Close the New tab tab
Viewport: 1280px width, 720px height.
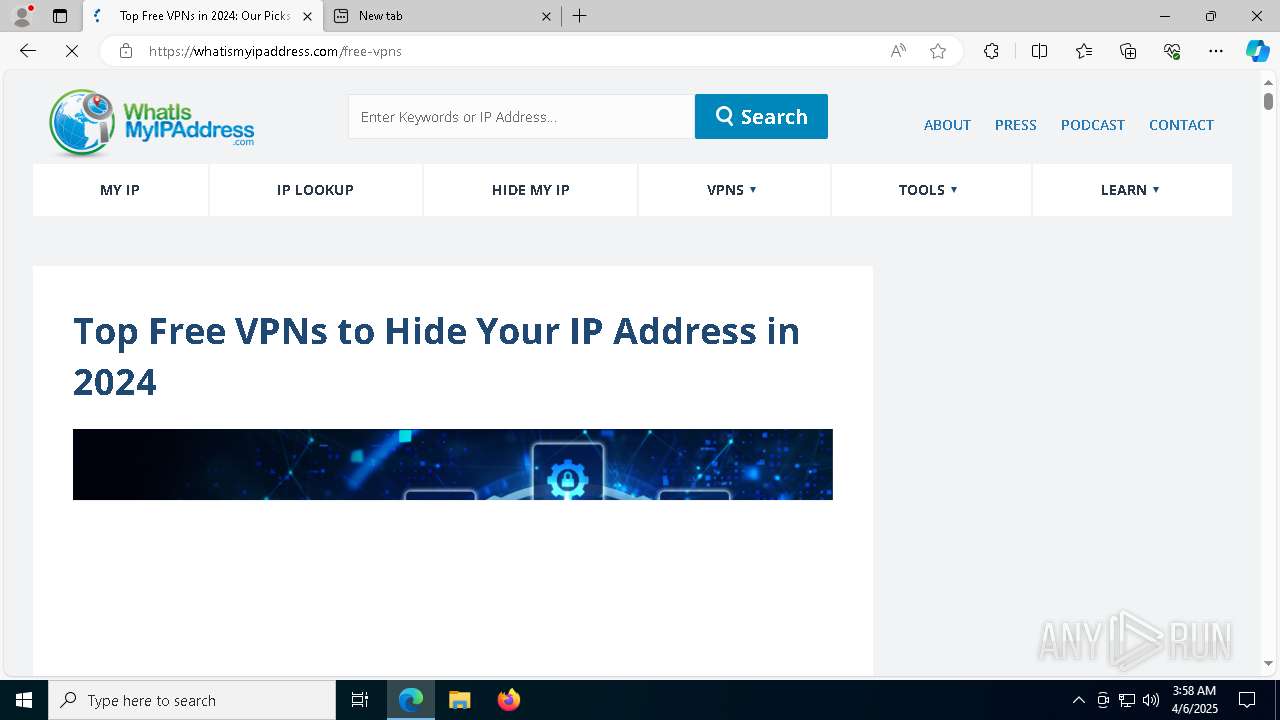[x=546, y=16]
